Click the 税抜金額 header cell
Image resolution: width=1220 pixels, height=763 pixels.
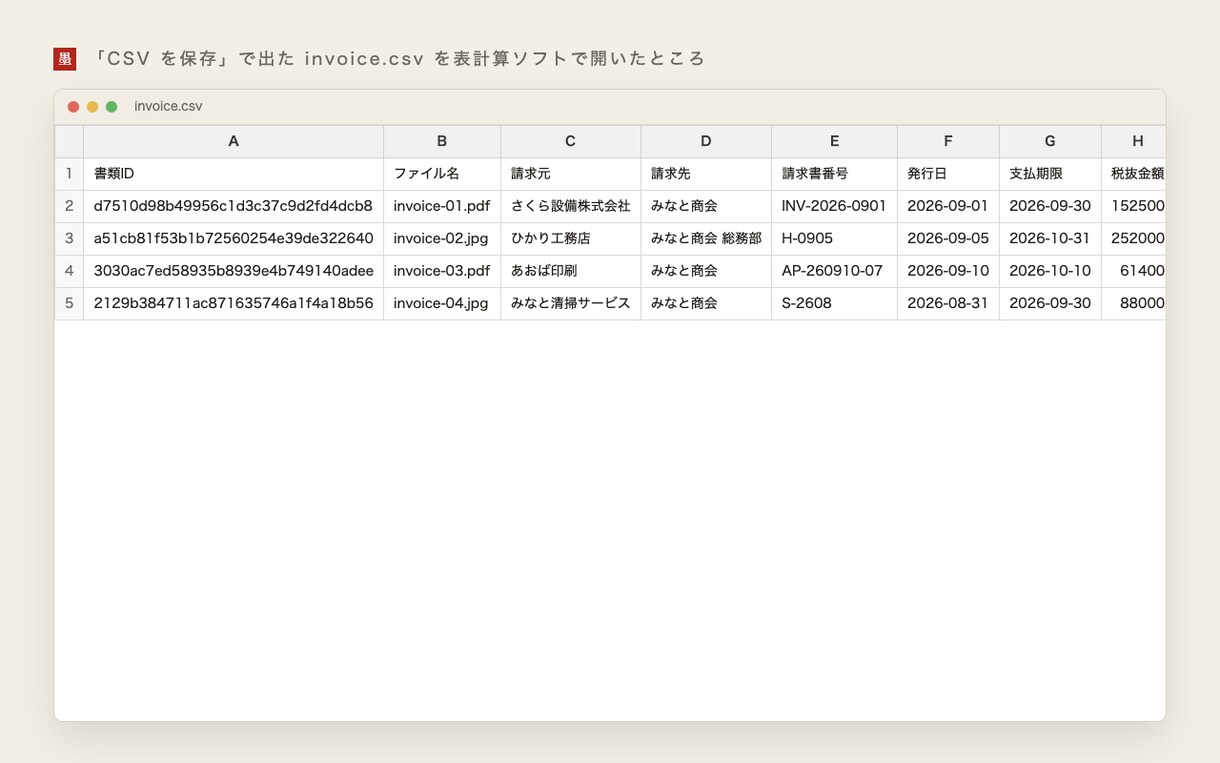[x=1134, y=174]
